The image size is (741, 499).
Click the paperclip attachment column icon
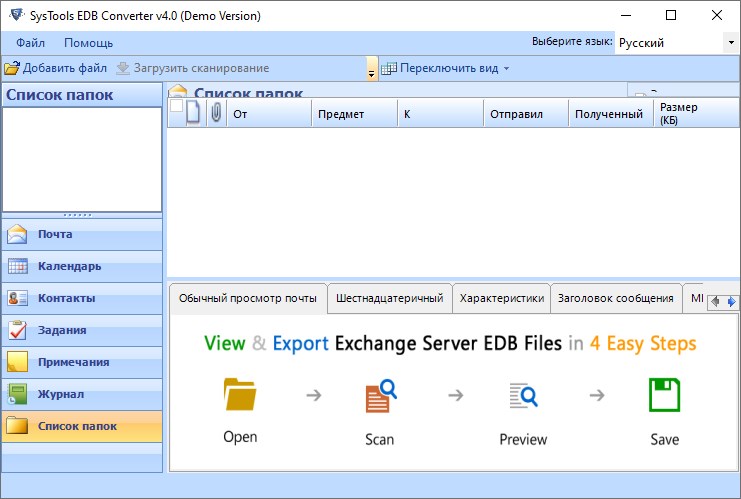click(216, 113)
